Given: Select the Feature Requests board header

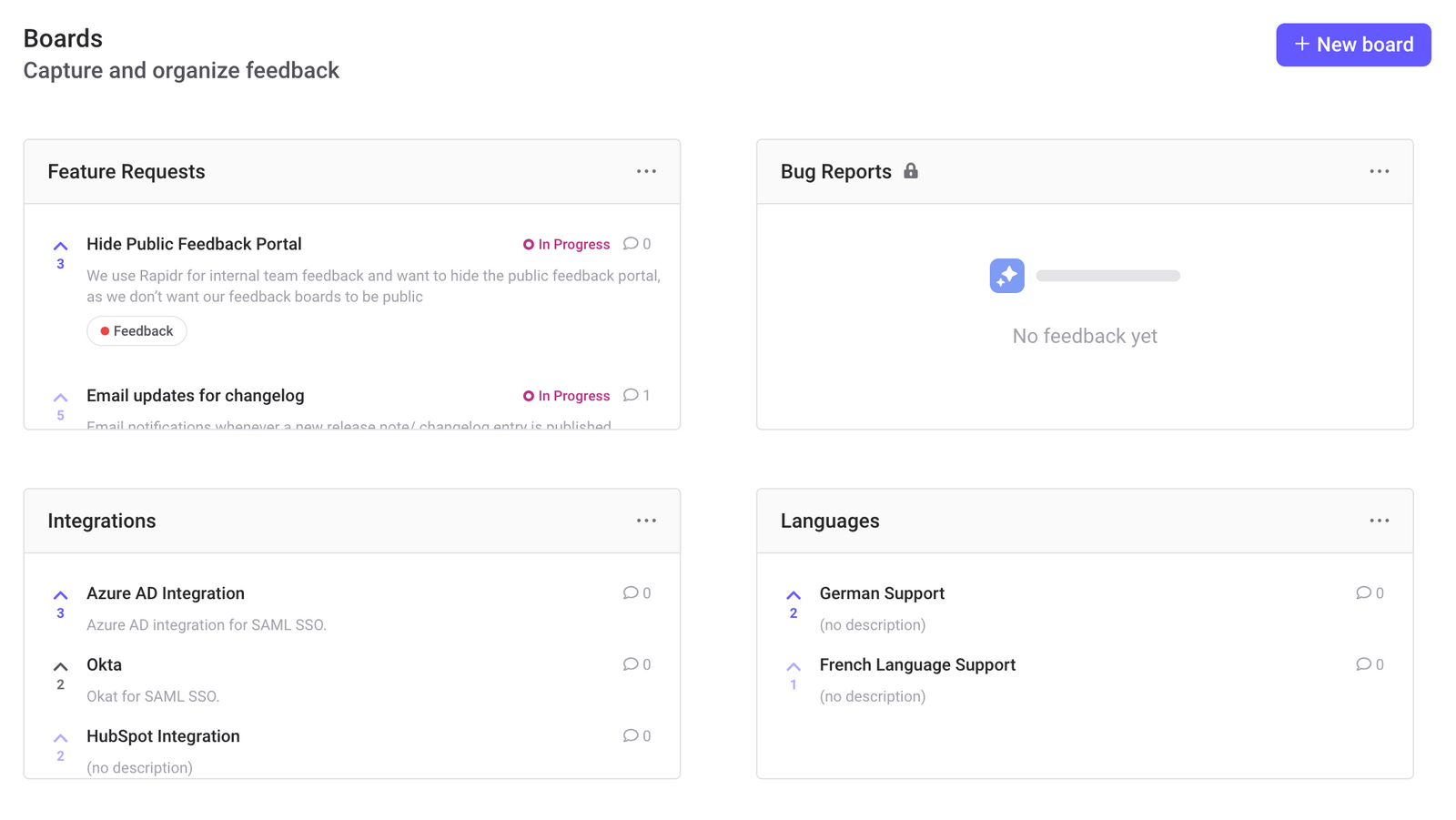Looking at the screenshot, I should click(126, 171).
